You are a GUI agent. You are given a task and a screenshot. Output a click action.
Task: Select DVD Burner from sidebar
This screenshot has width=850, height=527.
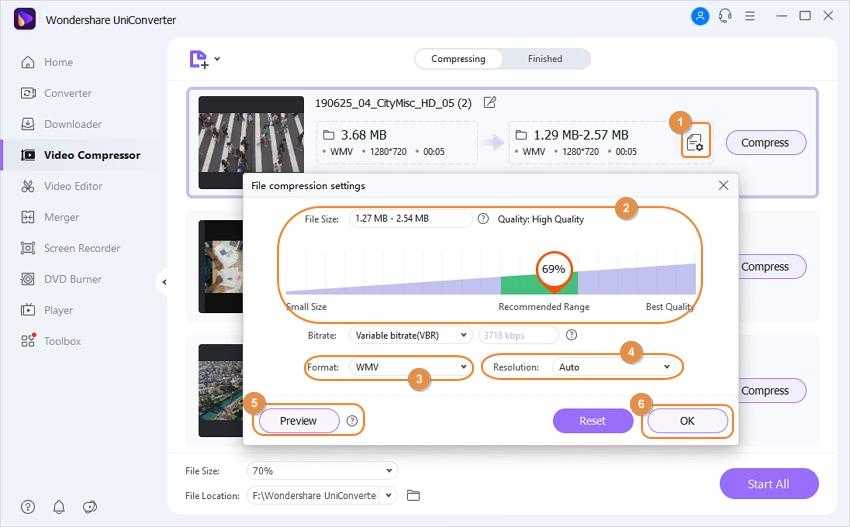pos(72,279)
